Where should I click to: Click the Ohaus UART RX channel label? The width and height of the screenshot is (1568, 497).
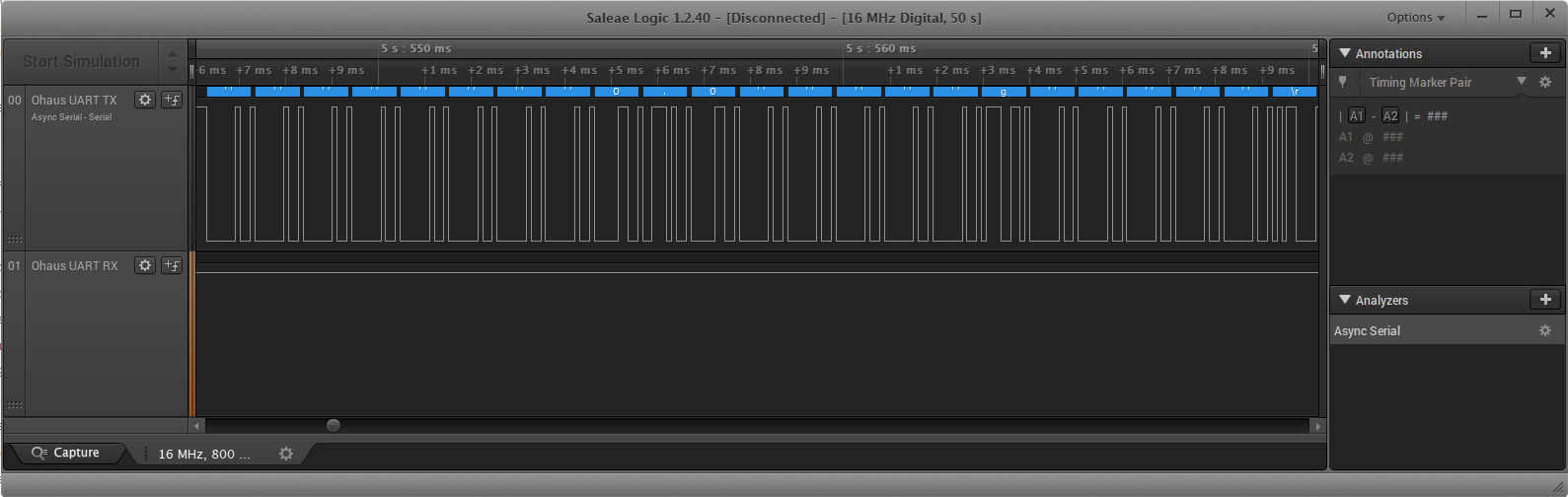pyautogui.click(x=74, y=265)
